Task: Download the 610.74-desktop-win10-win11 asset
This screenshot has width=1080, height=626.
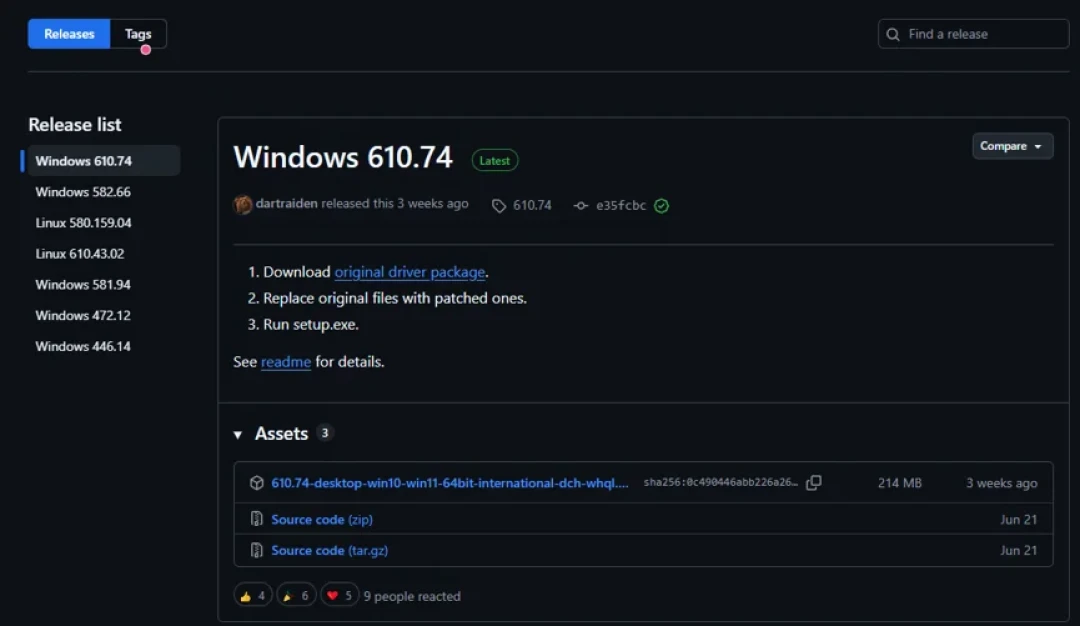Action: pos(450,483)
